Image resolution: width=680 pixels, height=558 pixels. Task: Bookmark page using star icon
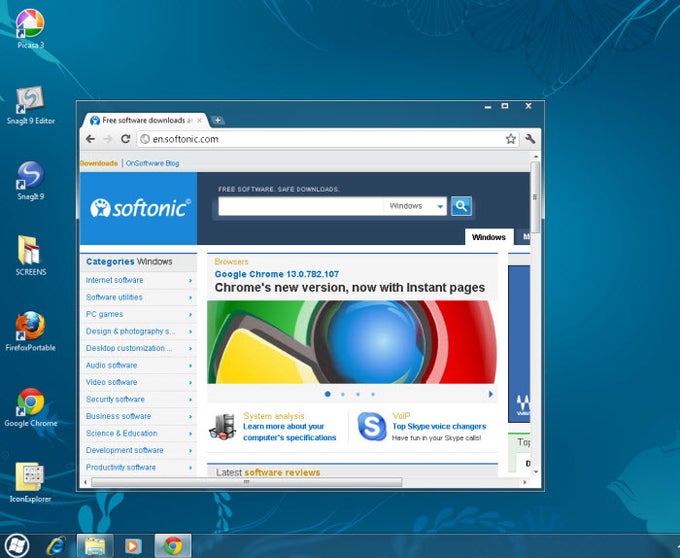pos(510,139)
